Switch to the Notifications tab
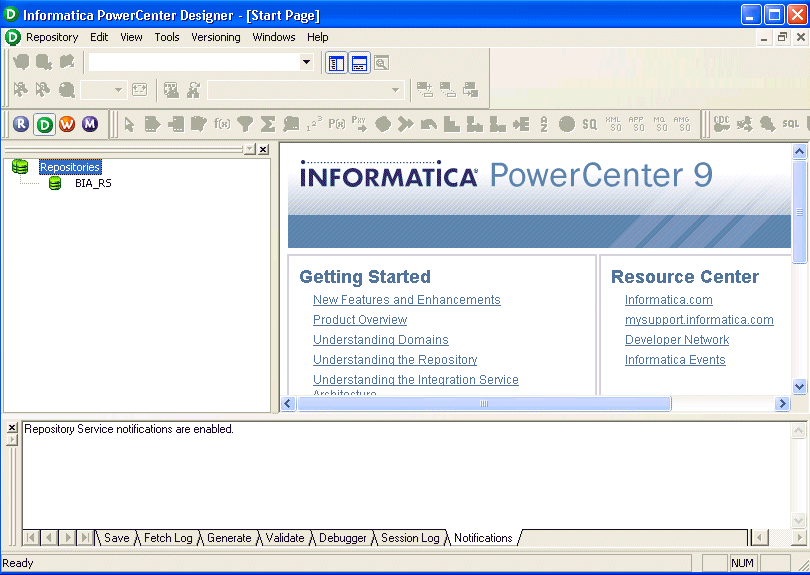 483,538
